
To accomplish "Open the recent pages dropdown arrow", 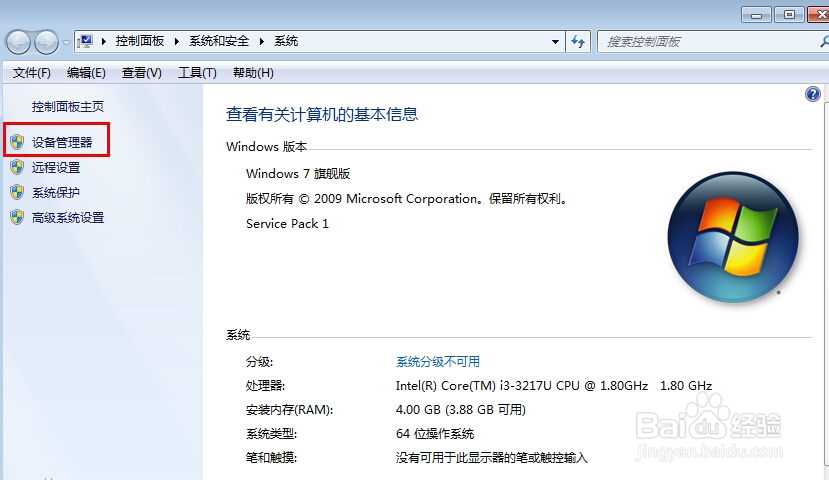I will tap(66, 42).
